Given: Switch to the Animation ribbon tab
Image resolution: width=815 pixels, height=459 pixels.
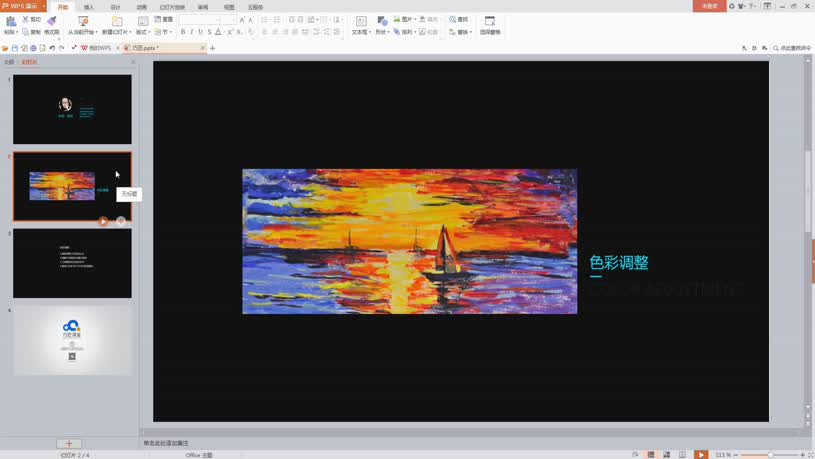Looking at the screenshot, I should pos(141,7).
